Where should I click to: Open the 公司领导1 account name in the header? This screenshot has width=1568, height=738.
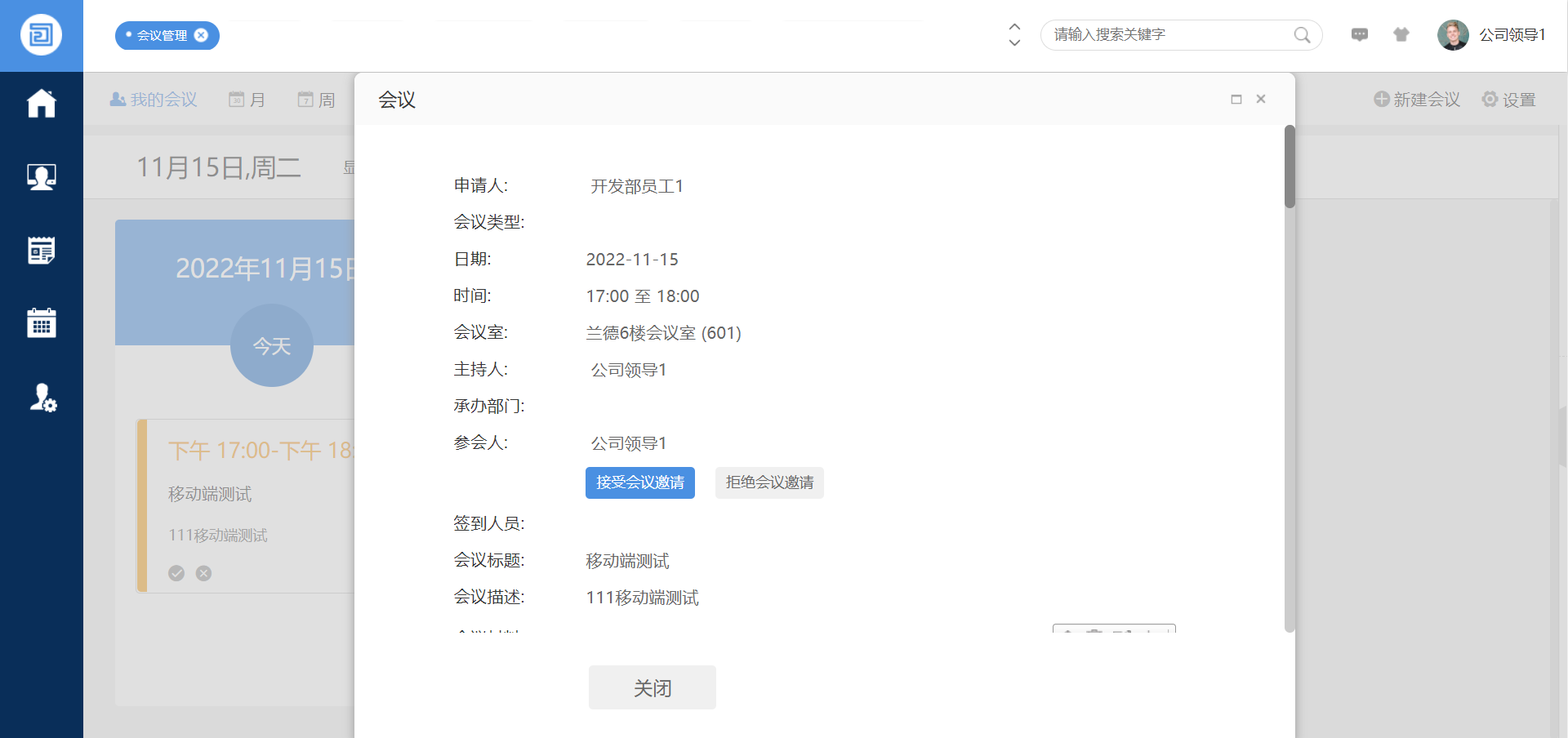pos(1512,35)
